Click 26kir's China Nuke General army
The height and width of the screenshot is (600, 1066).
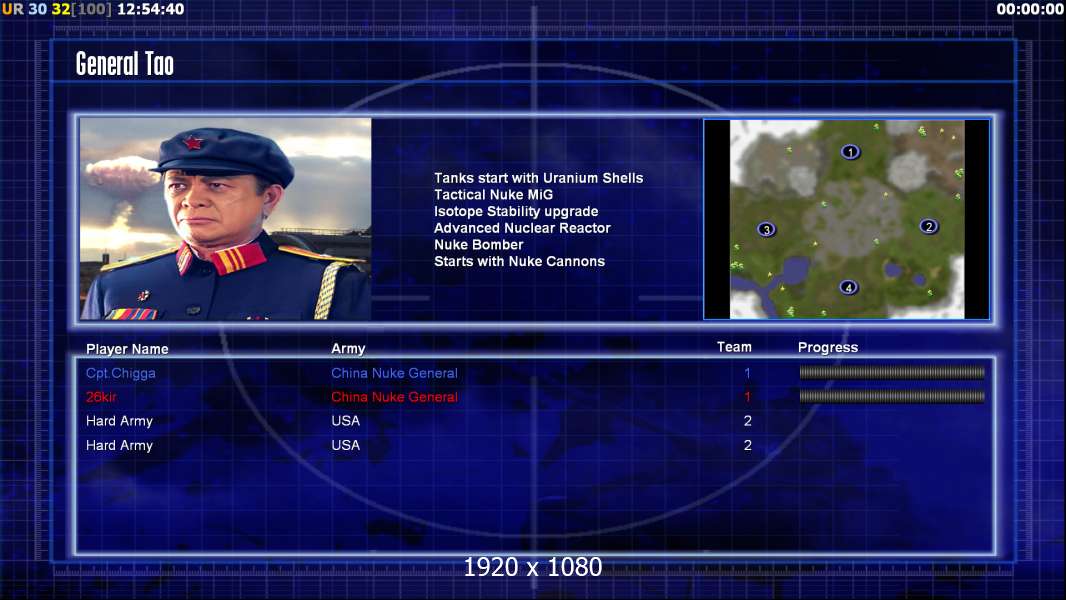pos(394,397)
